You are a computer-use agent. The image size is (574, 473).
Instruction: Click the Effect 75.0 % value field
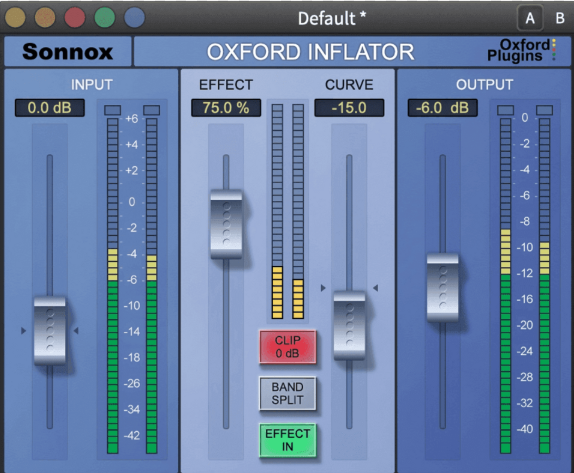[x=226, y=108]
